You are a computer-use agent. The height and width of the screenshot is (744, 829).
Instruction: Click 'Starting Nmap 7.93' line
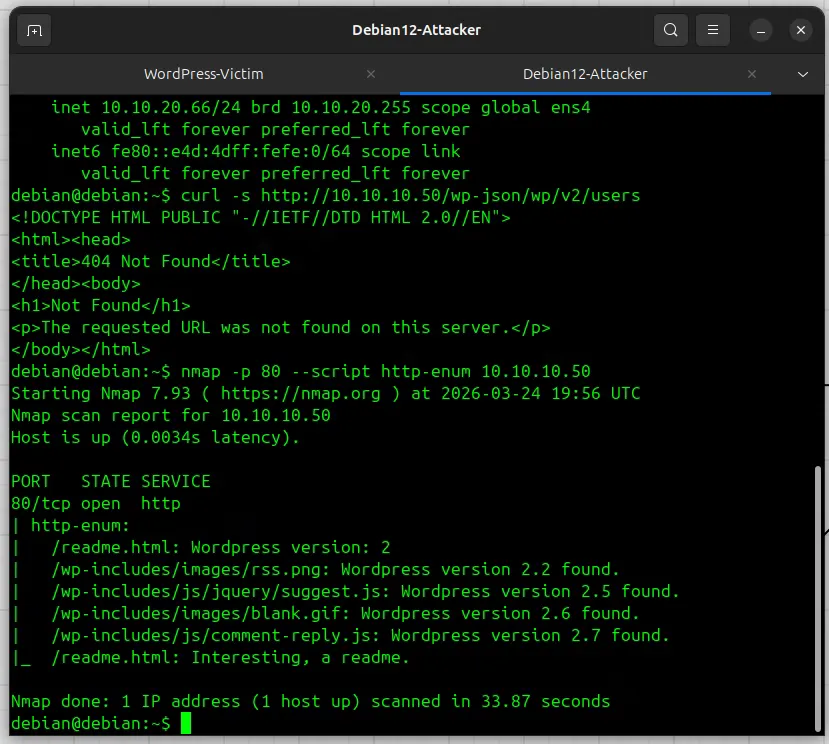pyautogui.click(x=326, y=394)
